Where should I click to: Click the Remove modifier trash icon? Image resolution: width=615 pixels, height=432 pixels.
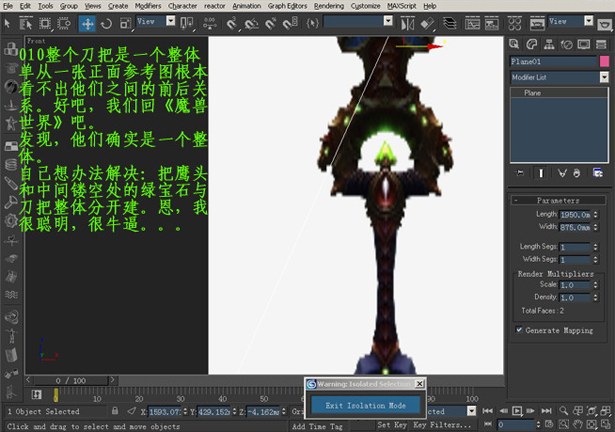(x=577, y=173)
